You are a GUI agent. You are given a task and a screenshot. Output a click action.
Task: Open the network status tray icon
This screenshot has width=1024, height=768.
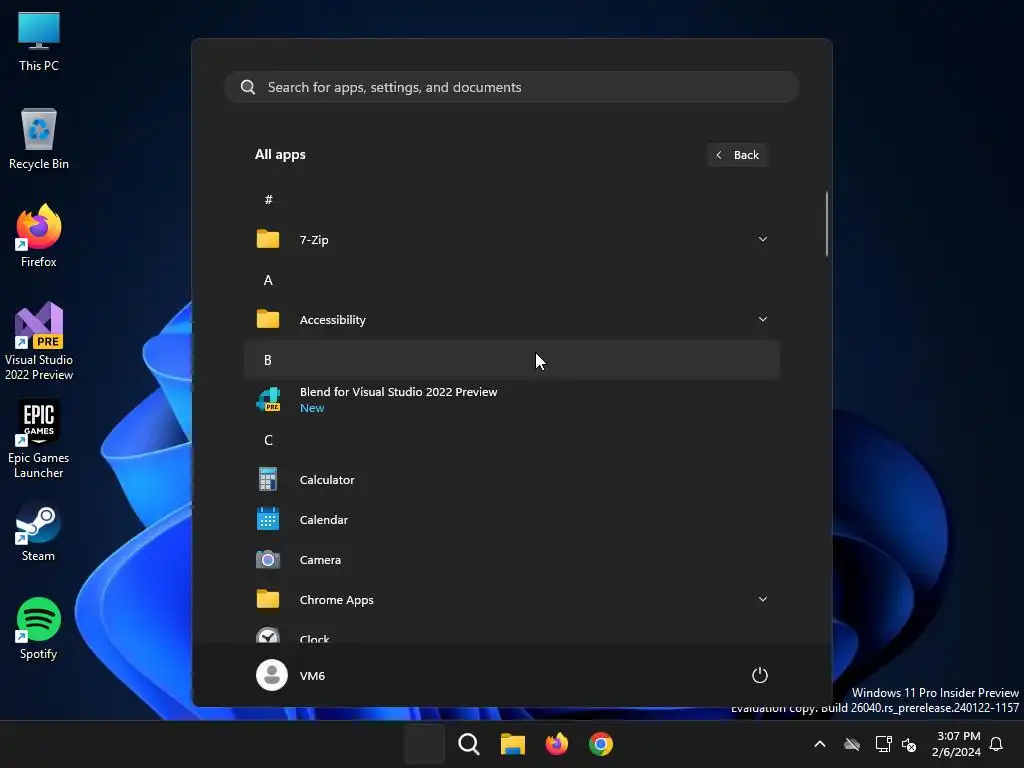pyautogui.click(x=883, y=744)
